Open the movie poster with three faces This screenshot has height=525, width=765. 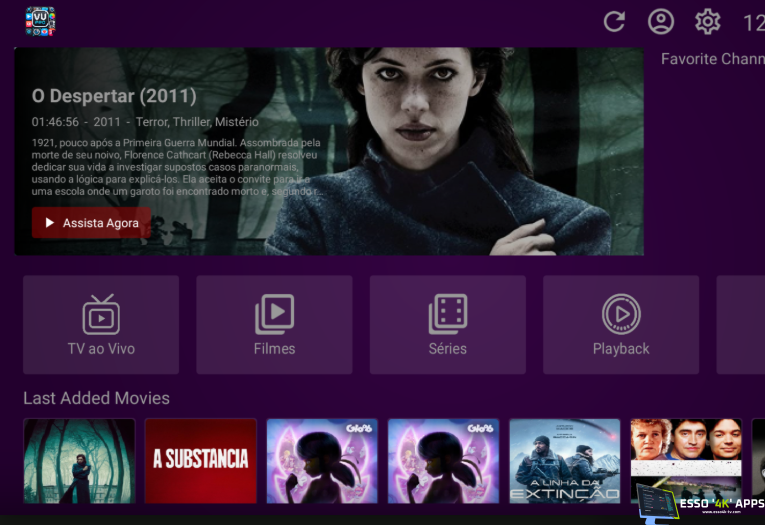pyautogui.click(x=686, y=445)
